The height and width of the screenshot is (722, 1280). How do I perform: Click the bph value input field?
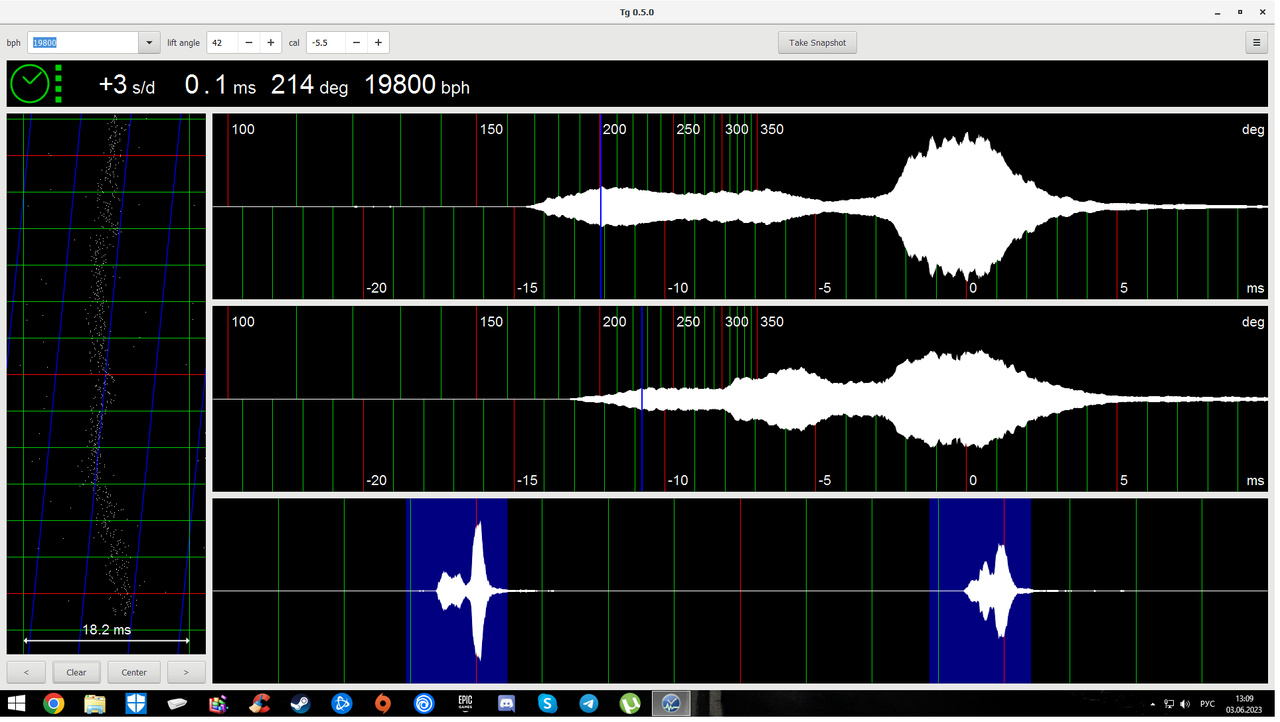point(82,43)
